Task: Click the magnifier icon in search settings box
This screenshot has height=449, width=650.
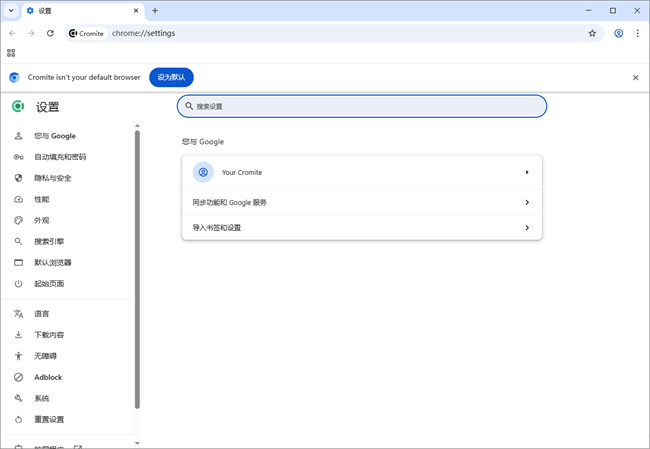Action: click(189, 106)
